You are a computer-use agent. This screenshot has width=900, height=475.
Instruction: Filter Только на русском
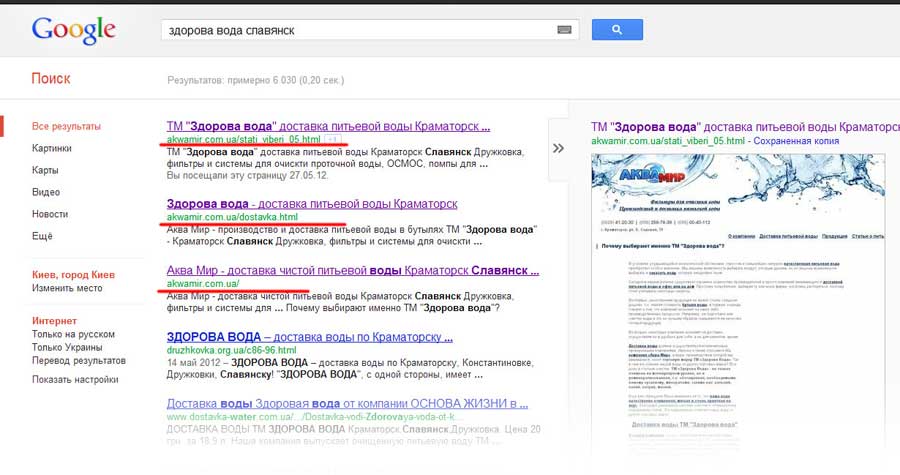coord(73,334)
